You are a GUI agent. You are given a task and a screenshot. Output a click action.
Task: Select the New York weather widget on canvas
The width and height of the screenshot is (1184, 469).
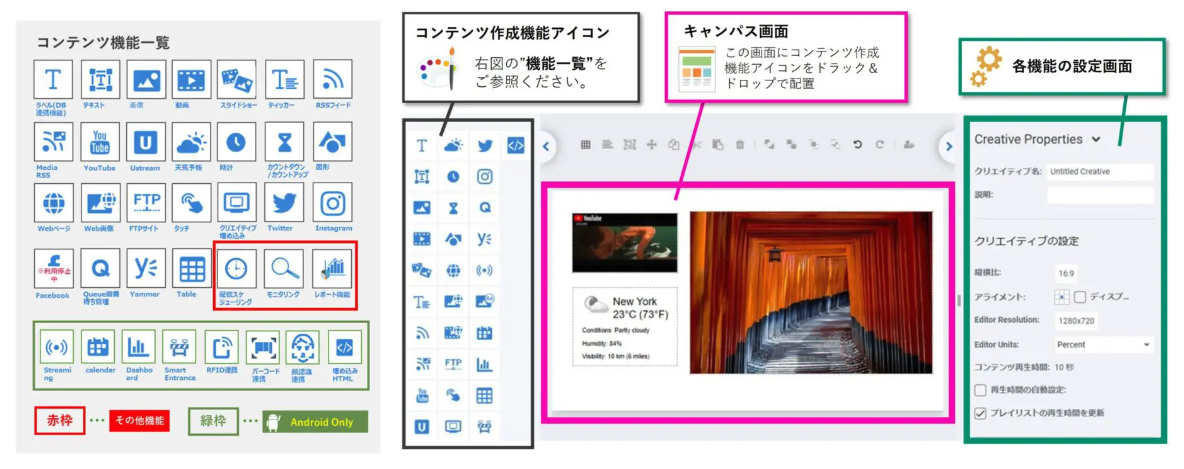coord(624,326)
